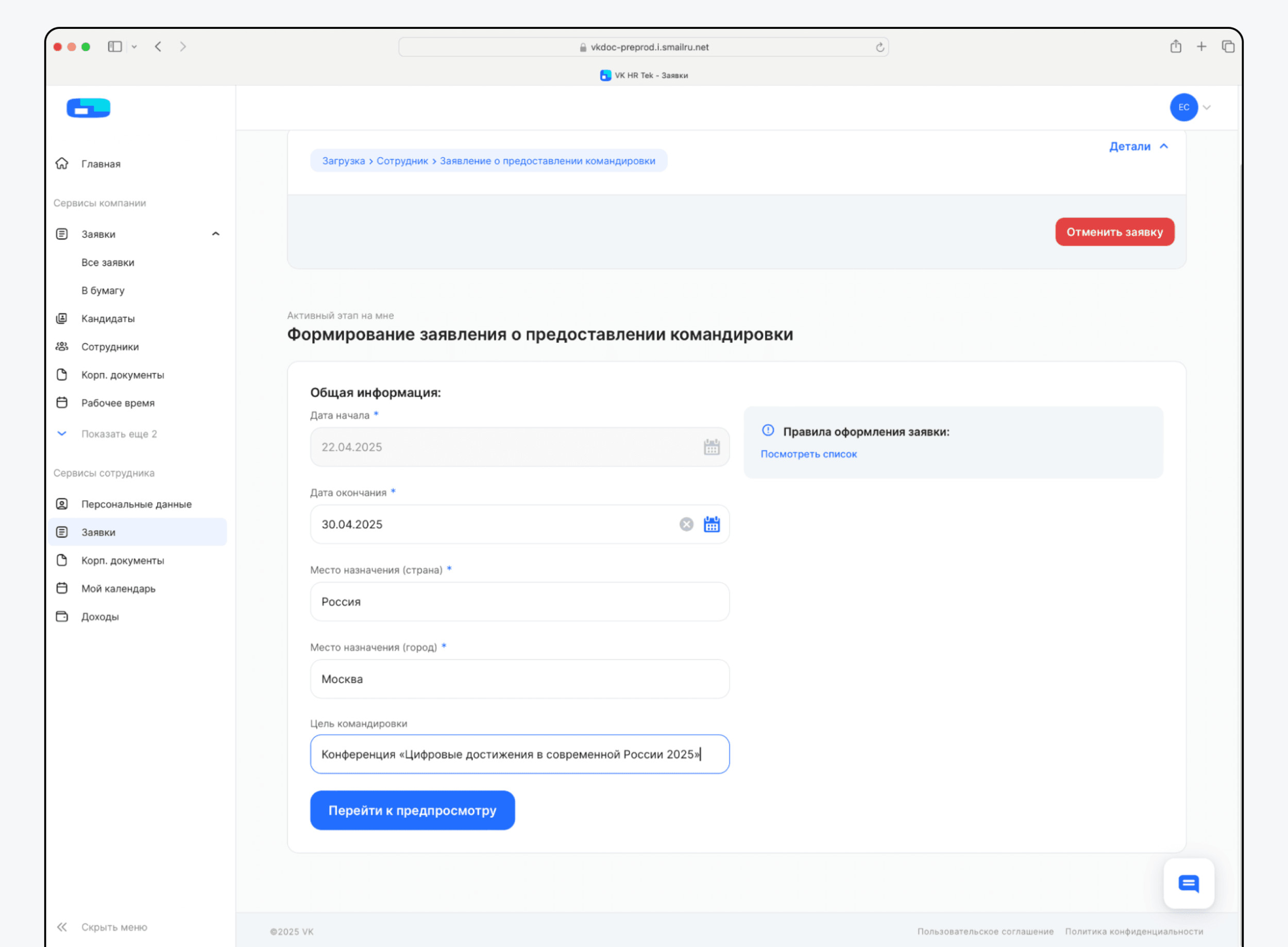Screen dimensions: 1288x947
Task: Collapse the Детали section
Action: [x=1138, y=146]
